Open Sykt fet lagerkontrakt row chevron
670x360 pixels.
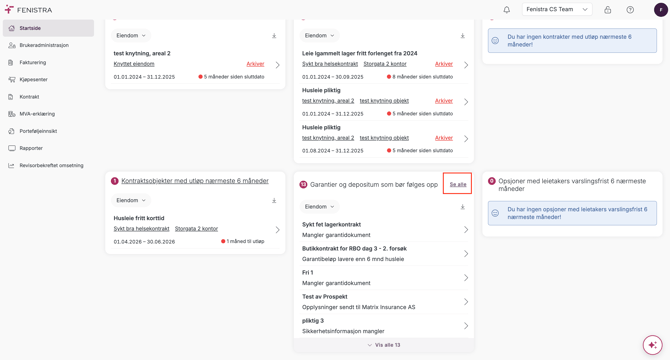pos(466,230)
